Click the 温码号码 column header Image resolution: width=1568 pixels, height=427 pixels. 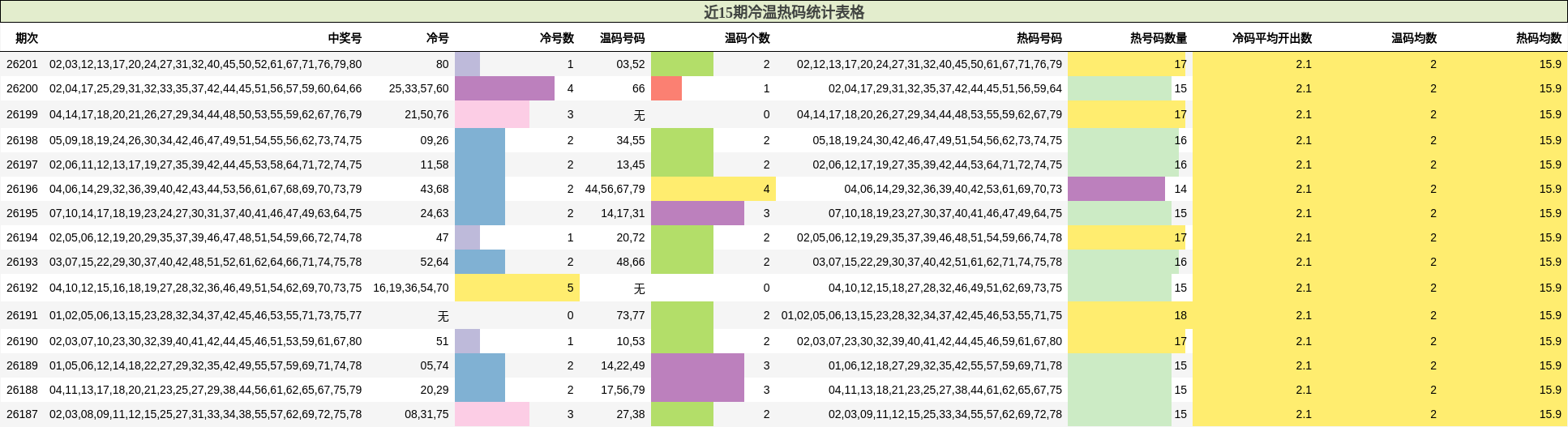(x=623, y=38)
